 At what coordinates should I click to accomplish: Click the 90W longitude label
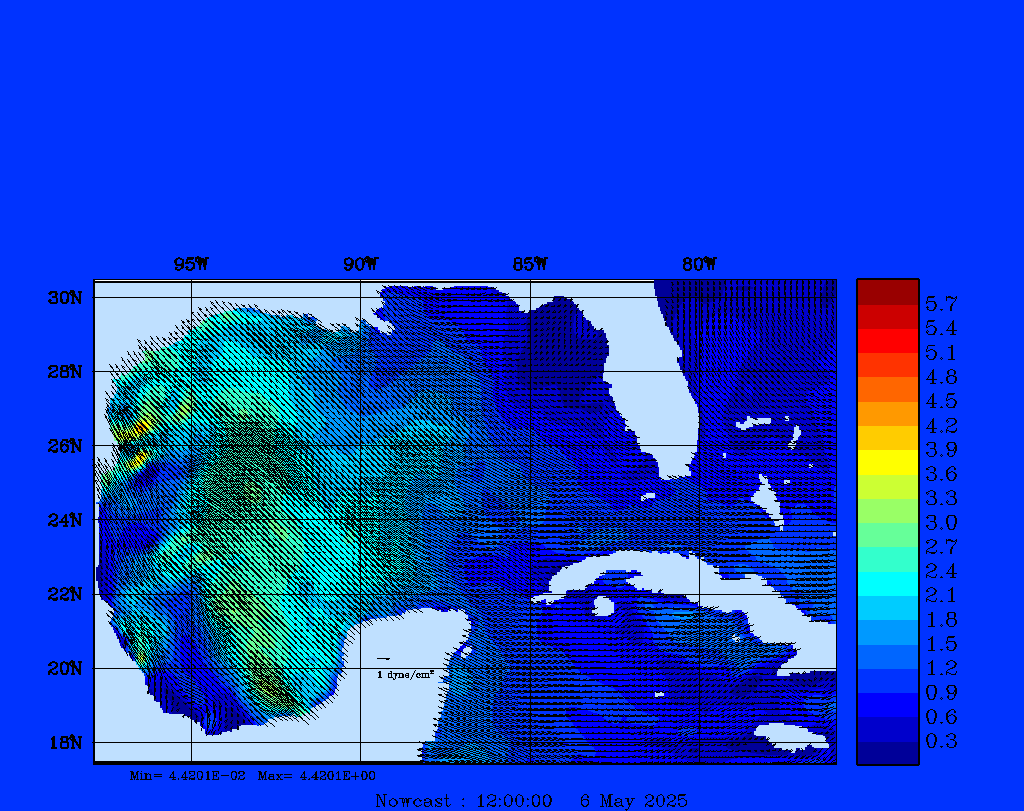[x=360, y=264]
